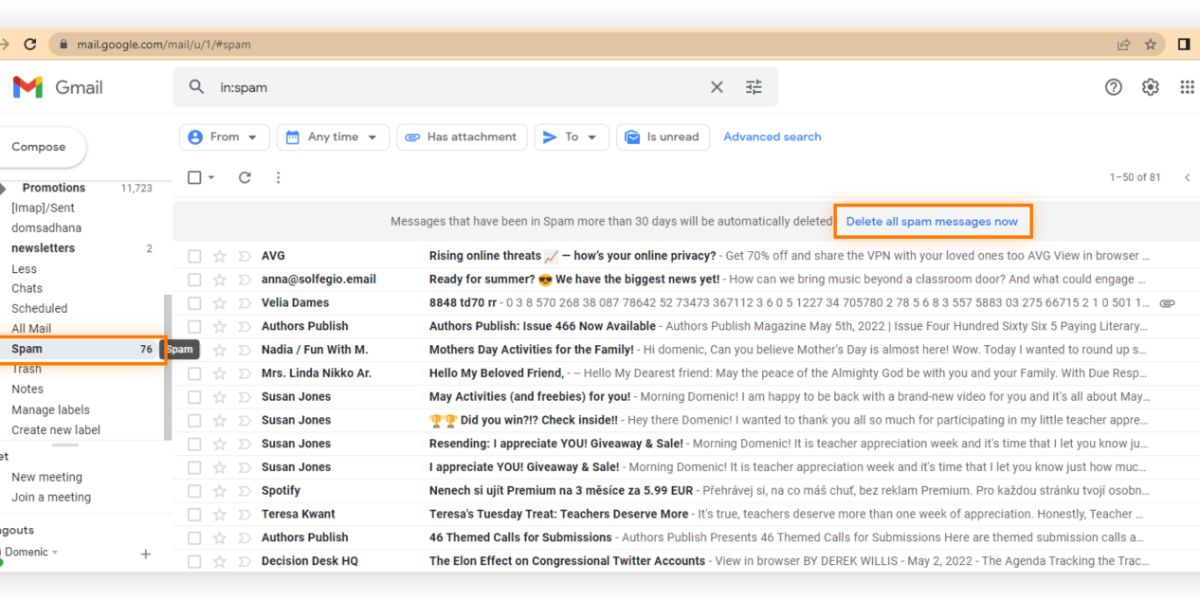The width and height of the screenshot is (1200, 600).
Task: Mark Decision Desk HQ email as important
Action: point(244,561)
